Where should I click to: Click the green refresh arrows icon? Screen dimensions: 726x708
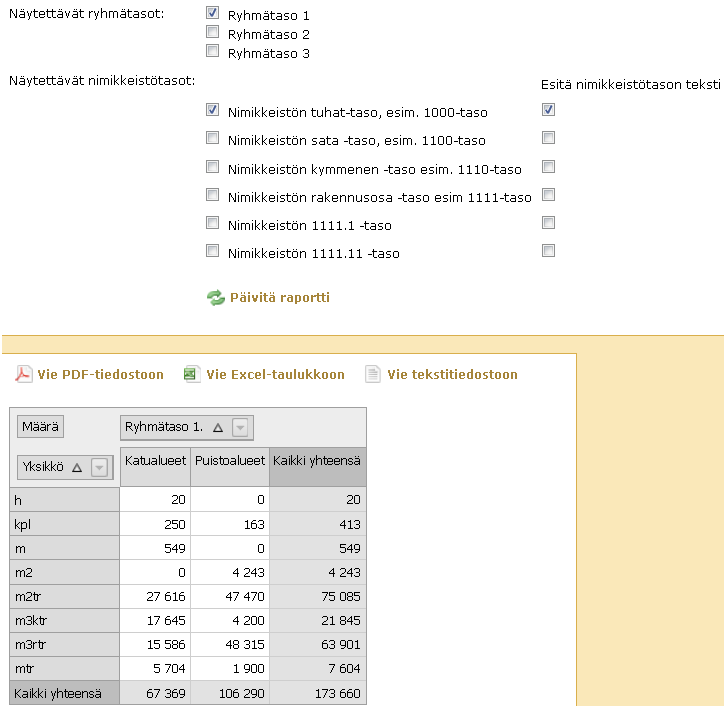point(216,298)
